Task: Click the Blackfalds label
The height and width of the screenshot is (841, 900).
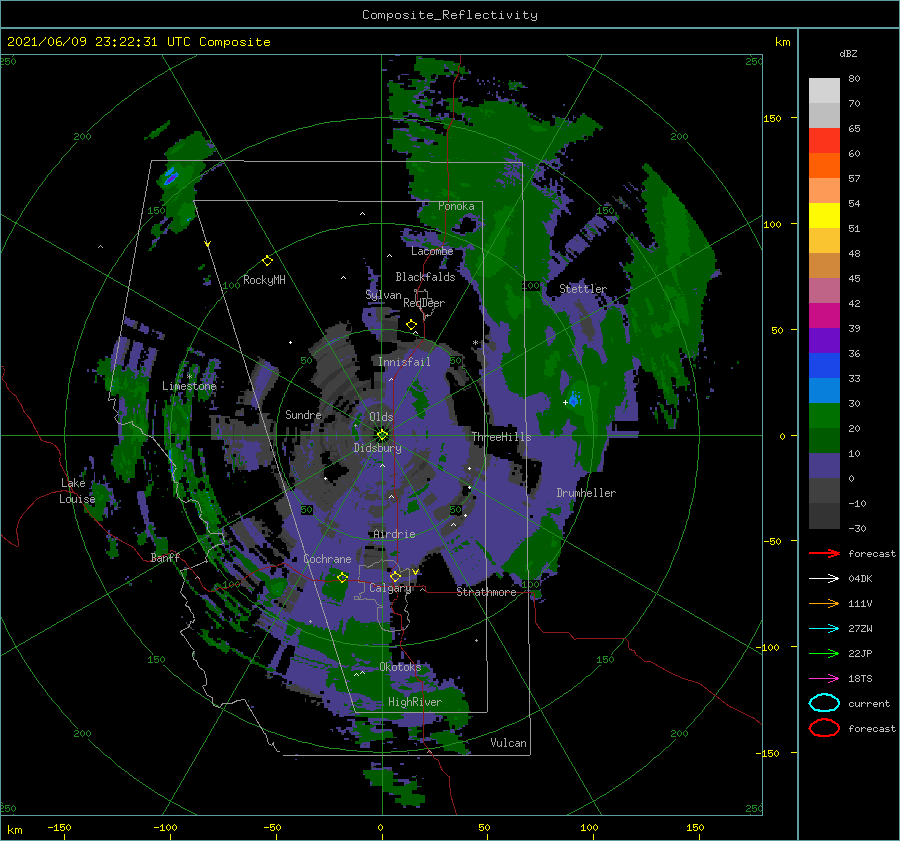Action: coord(425,277)
